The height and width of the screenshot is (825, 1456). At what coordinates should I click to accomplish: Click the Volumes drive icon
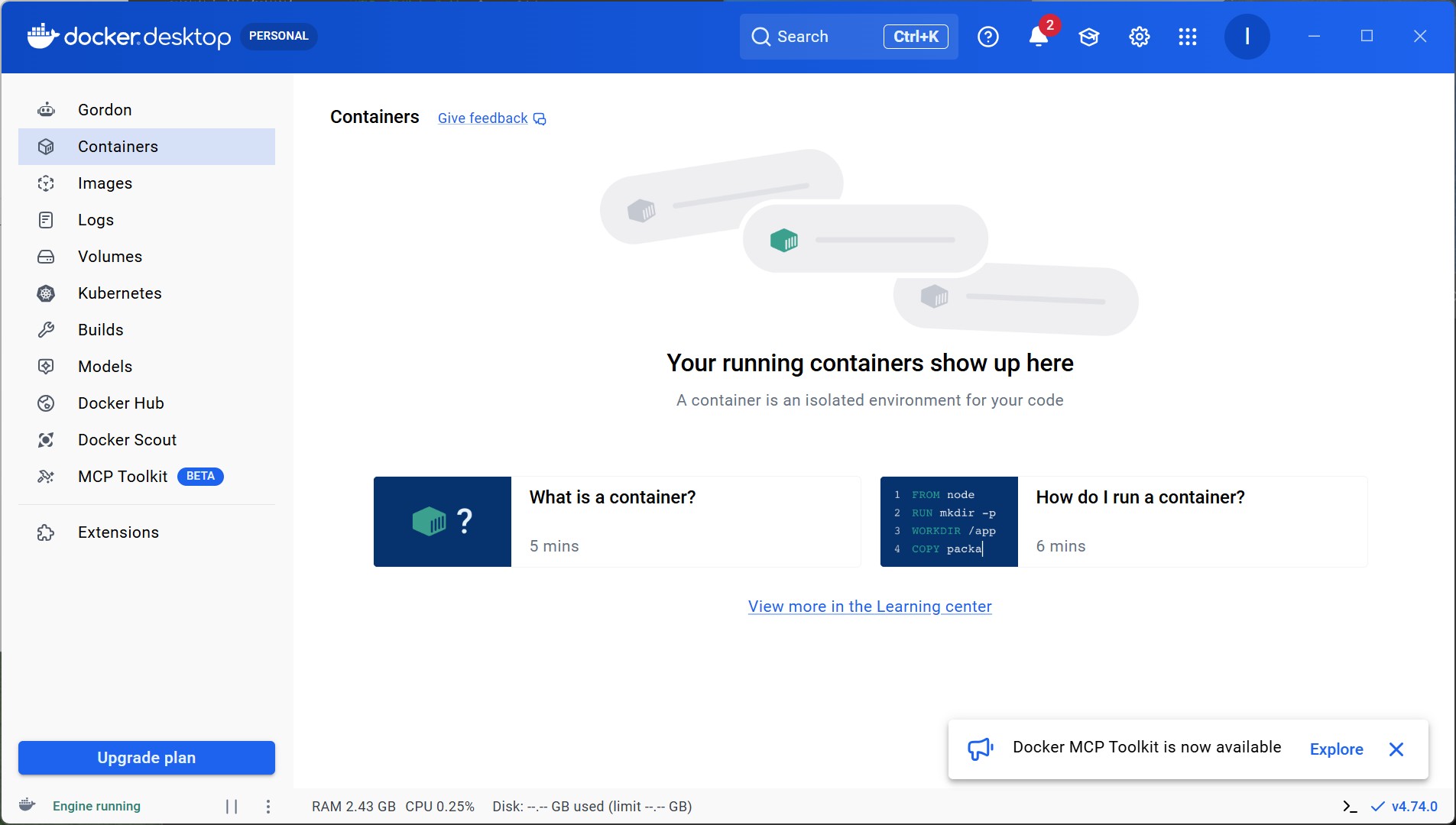tap(46, 257)
